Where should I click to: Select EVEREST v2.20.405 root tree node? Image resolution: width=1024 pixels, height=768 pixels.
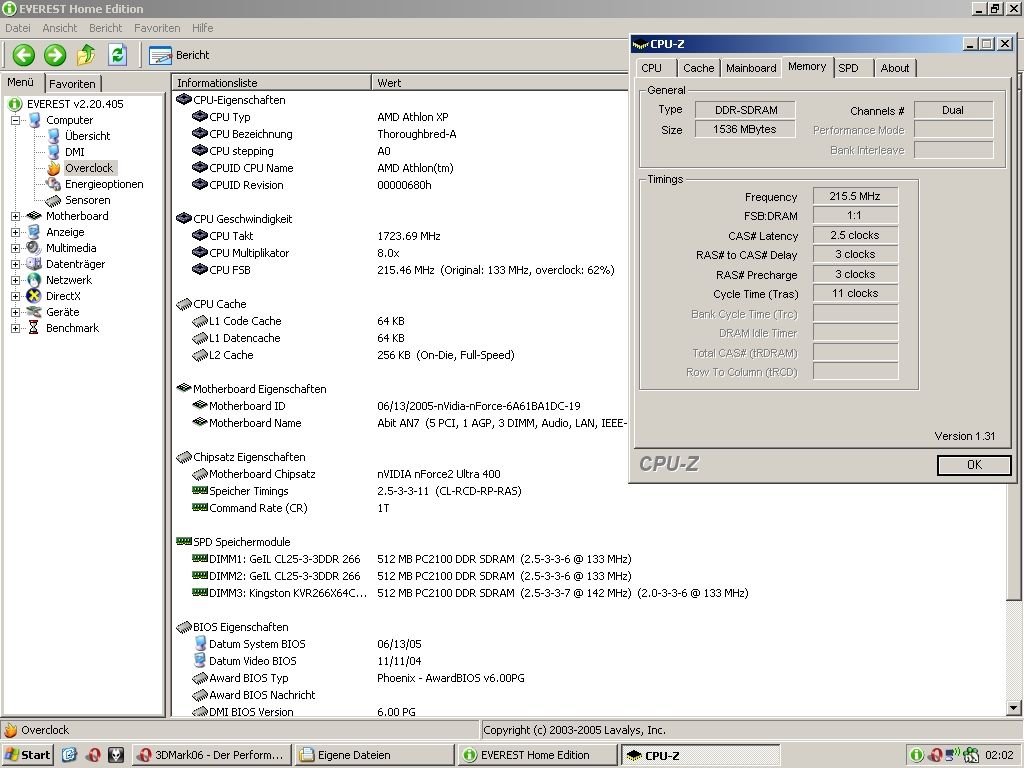point(74,104)
